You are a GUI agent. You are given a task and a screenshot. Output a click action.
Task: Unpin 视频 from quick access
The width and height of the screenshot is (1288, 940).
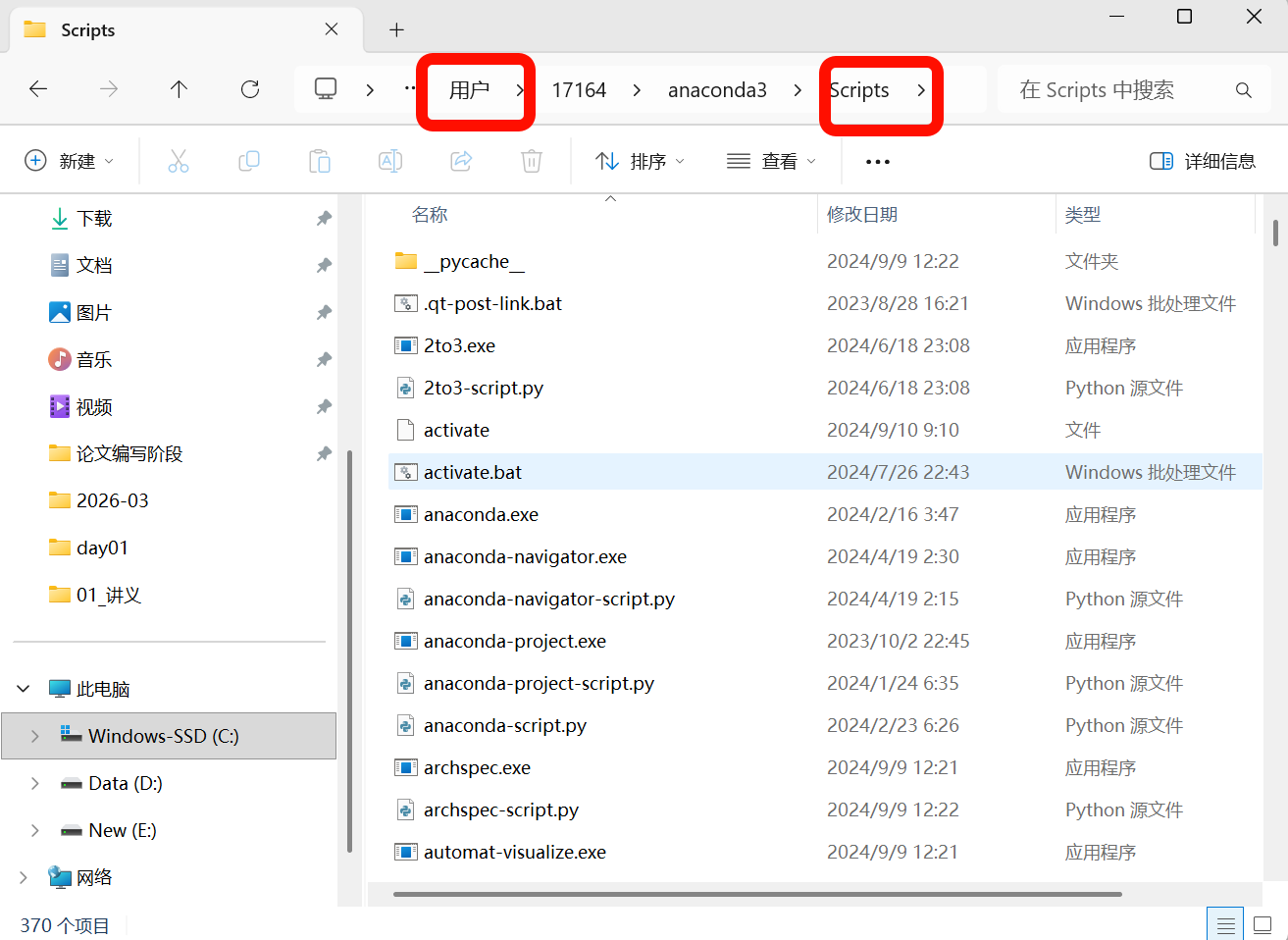[x=324, y=407]
